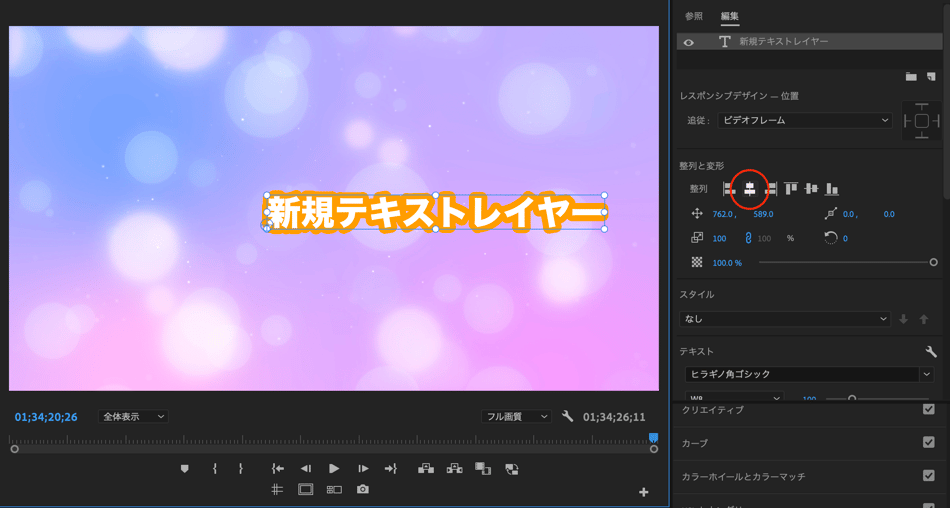Open the button editor plus icon
This screenshot has height=508, width=950.
643,492
